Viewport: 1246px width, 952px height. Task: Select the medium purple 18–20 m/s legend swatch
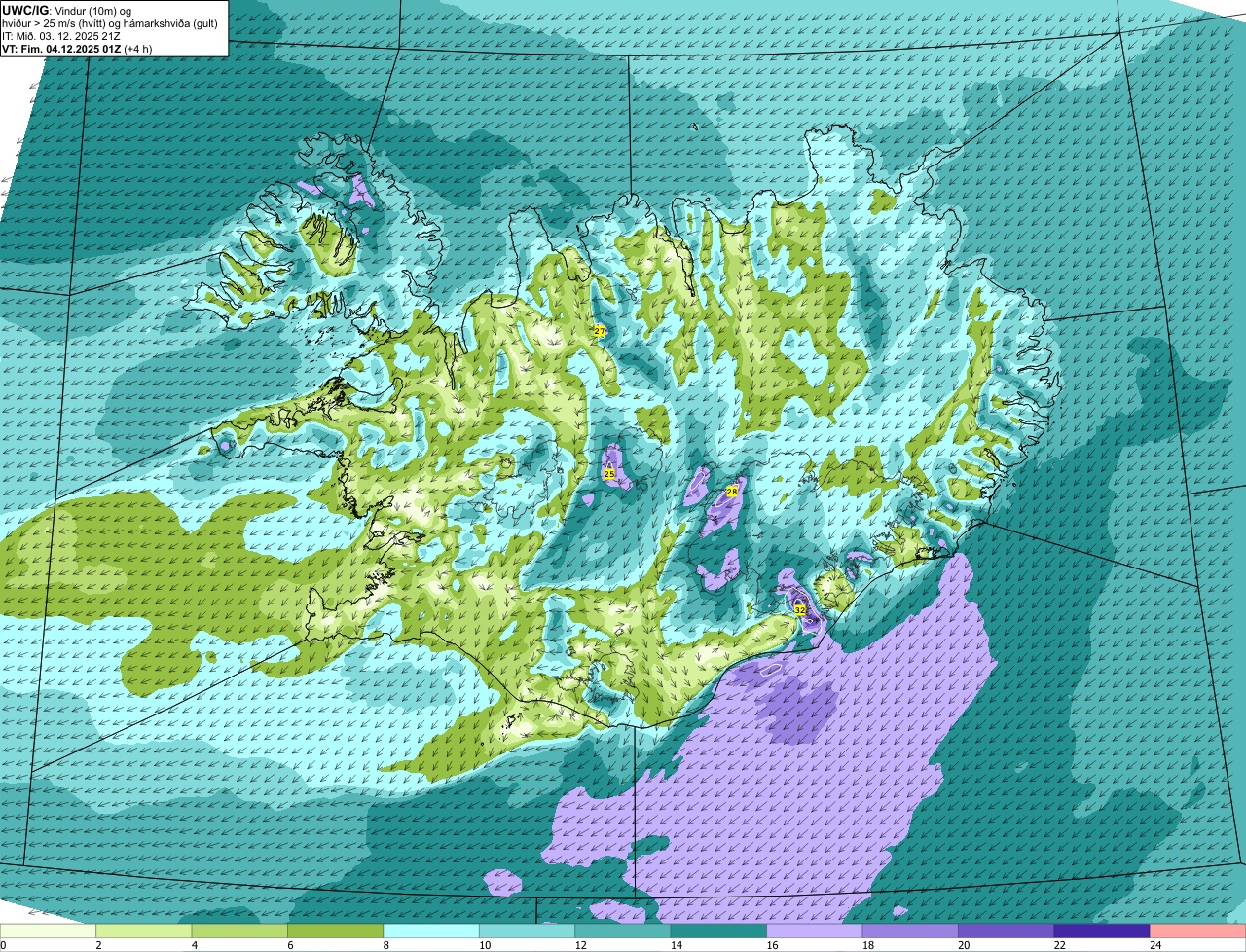(x=910, y=931)
